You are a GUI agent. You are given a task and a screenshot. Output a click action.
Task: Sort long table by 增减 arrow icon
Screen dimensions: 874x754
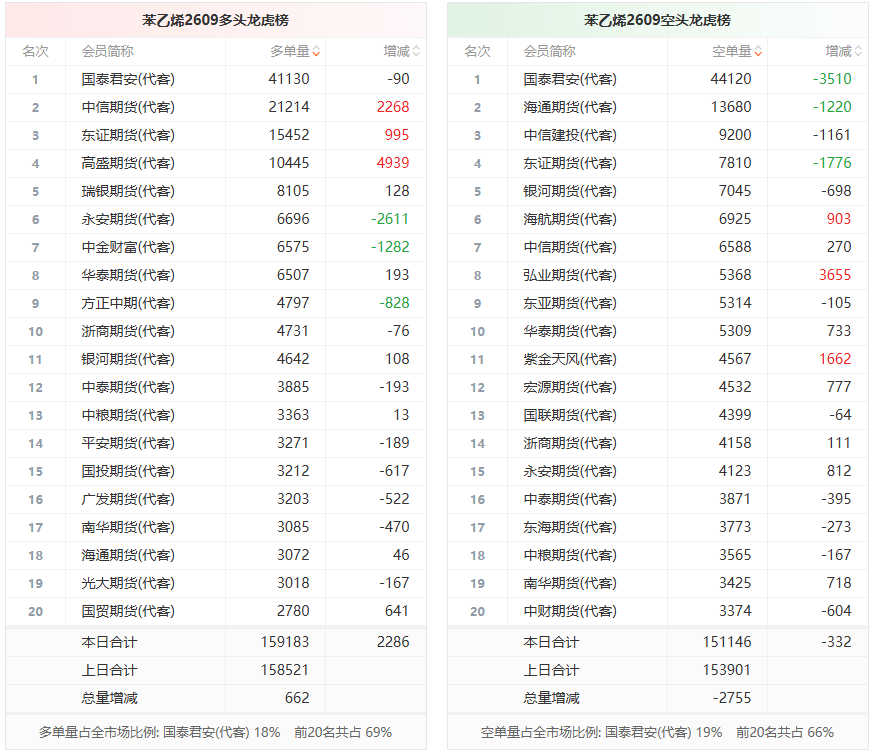[x=416, y=52]
